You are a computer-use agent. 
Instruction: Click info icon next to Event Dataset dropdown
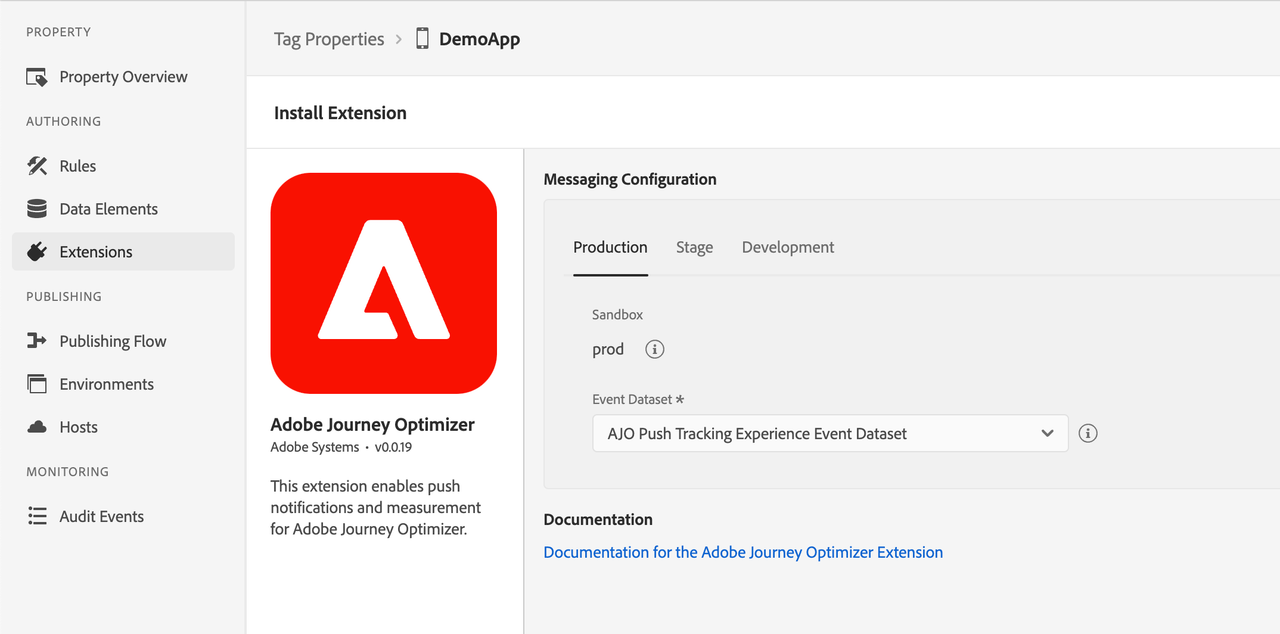tap(1088, 433)
